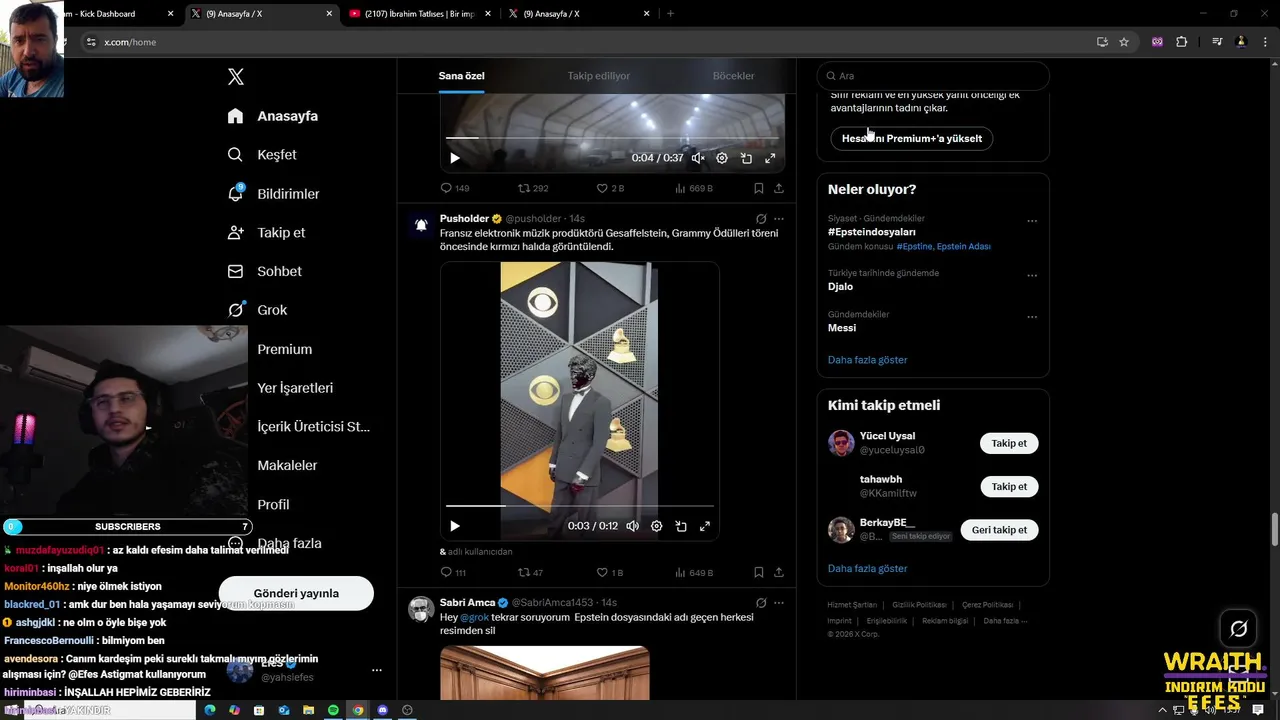The image size is (1280, 720).
Task: Toggle sound on the Gesaffelstein video
Action: (633, 526)
